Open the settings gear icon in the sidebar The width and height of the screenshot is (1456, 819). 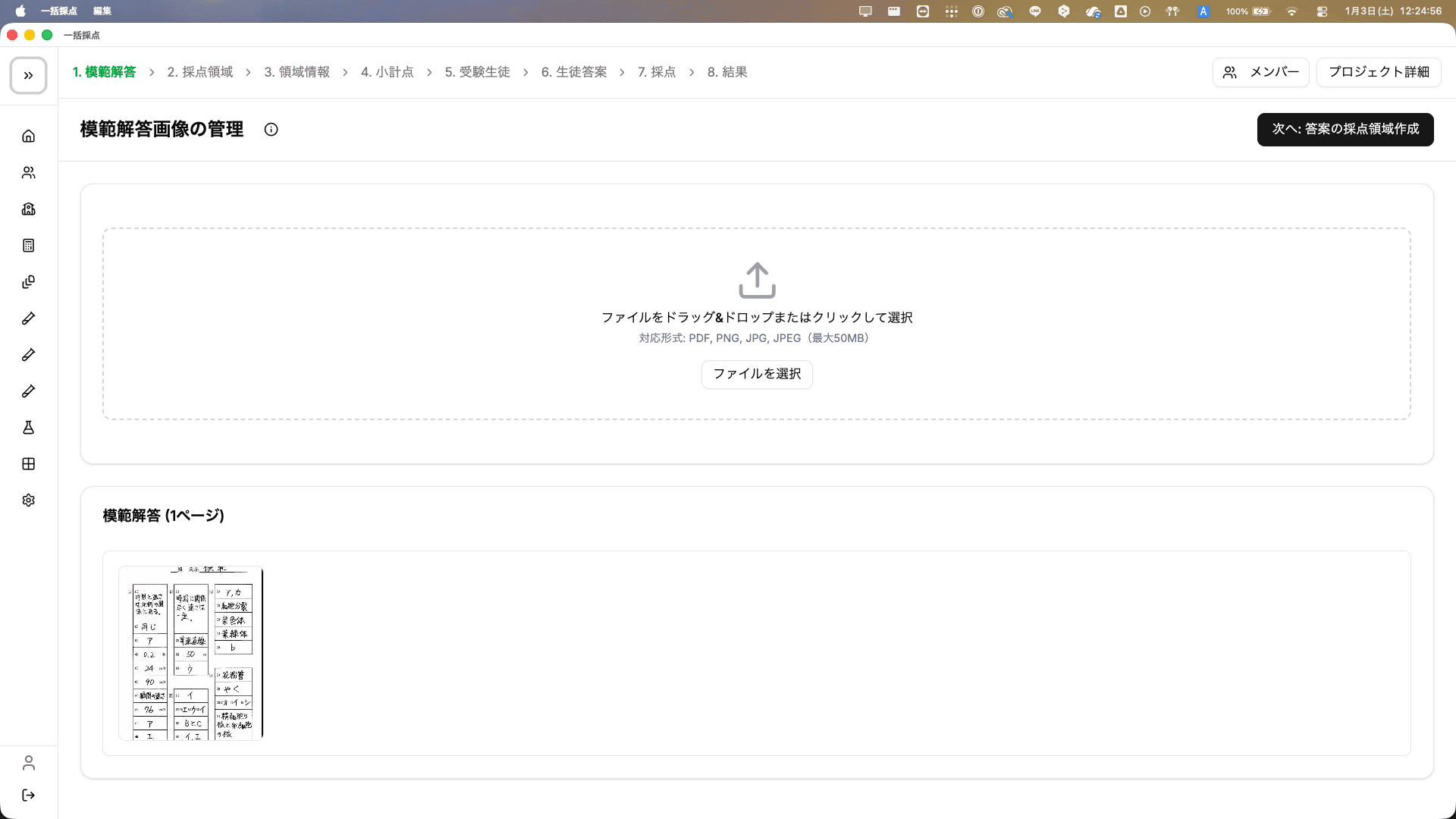(x=29, y=500)
